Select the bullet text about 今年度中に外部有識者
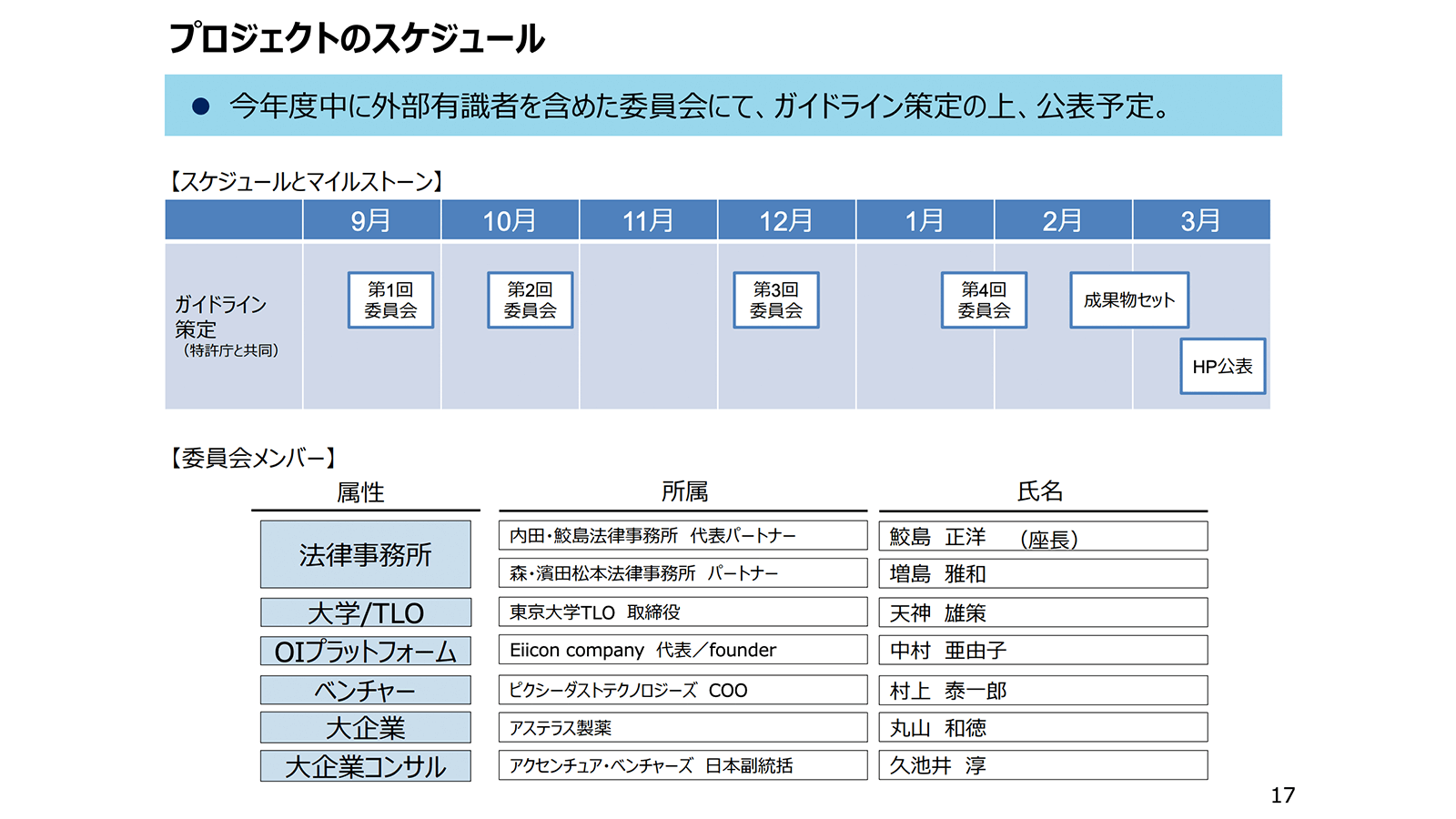Screen dimensions: 1456x819 tap(699, 106)
